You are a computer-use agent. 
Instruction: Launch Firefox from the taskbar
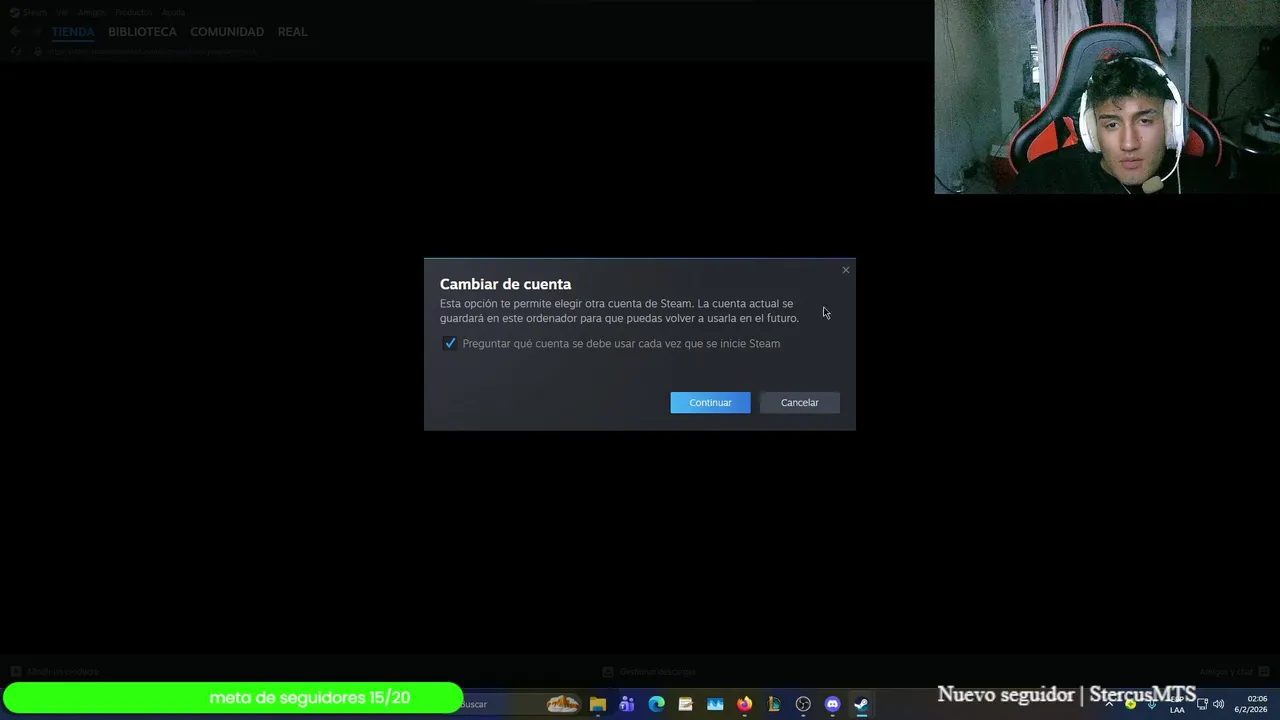[x=744, y=704]
